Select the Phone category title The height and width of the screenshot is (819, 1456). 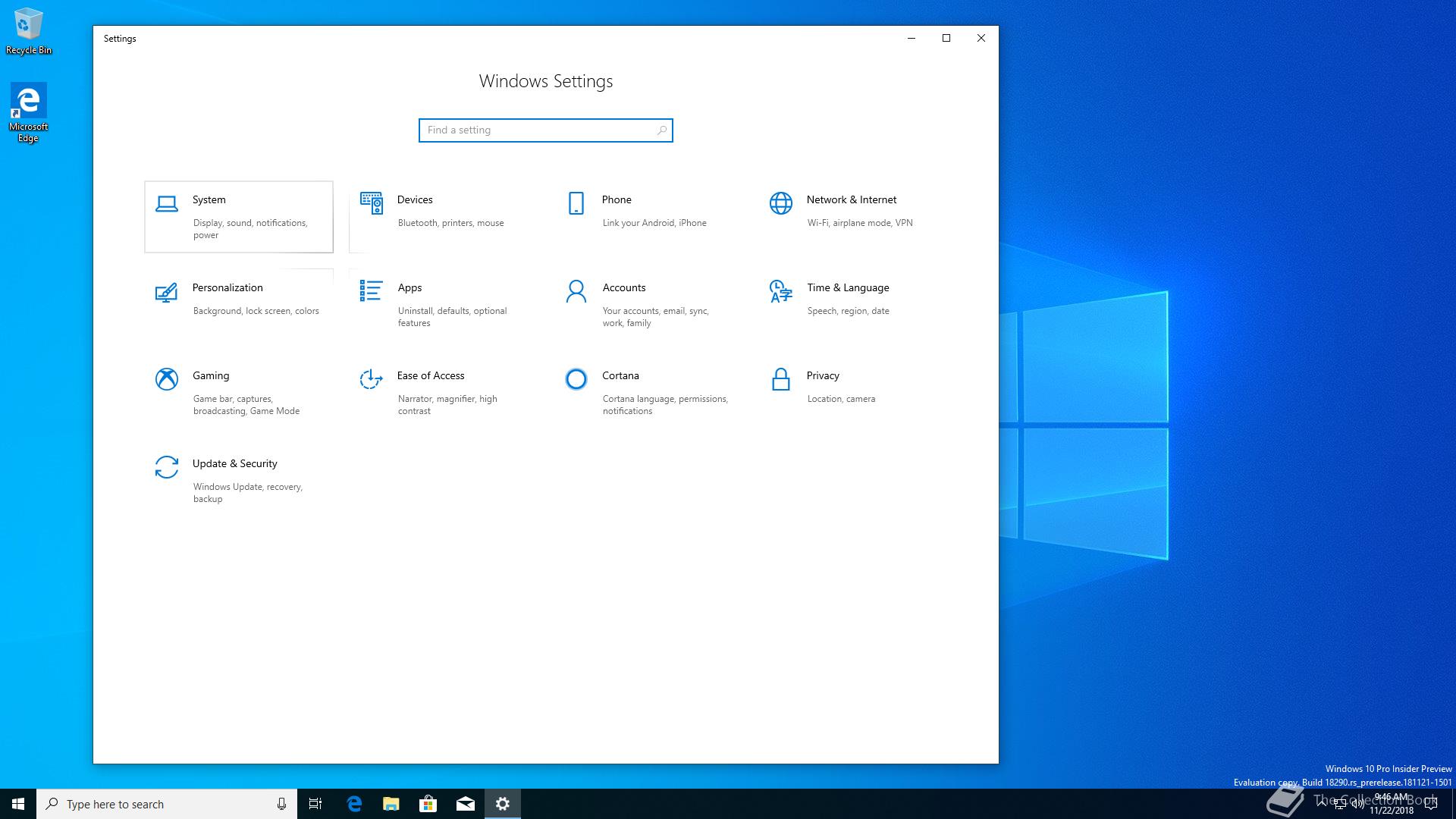point(617,199)
